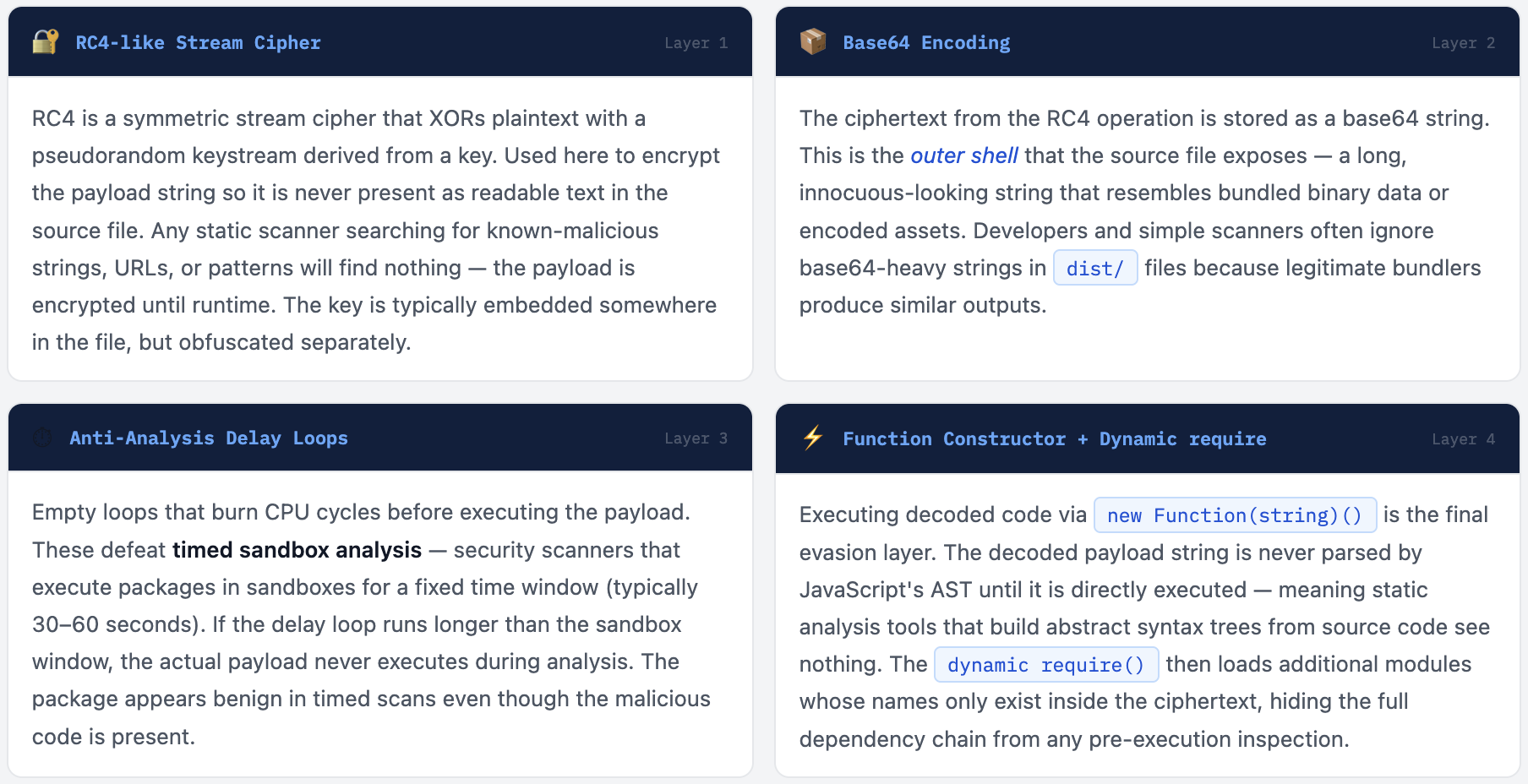The width and height of the screenshot is (1528, 784).
Task: Select the Layer 4 badge
Action: coord(1463,439)
